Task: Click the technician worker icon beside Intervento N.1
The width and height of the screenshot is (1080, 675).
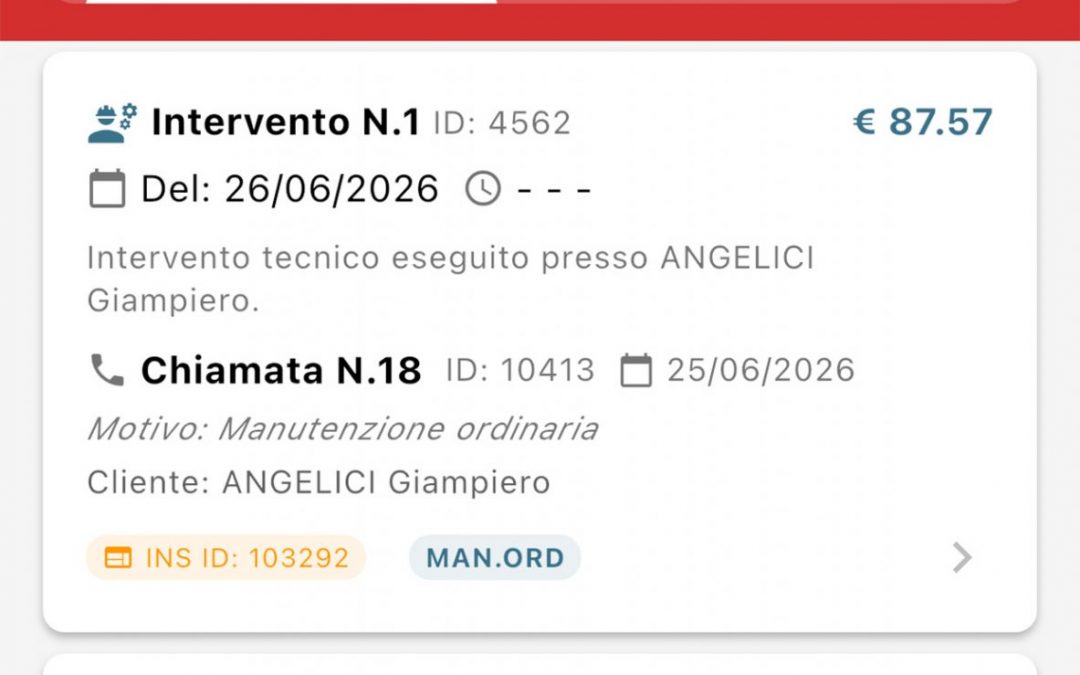Action: 112,122
